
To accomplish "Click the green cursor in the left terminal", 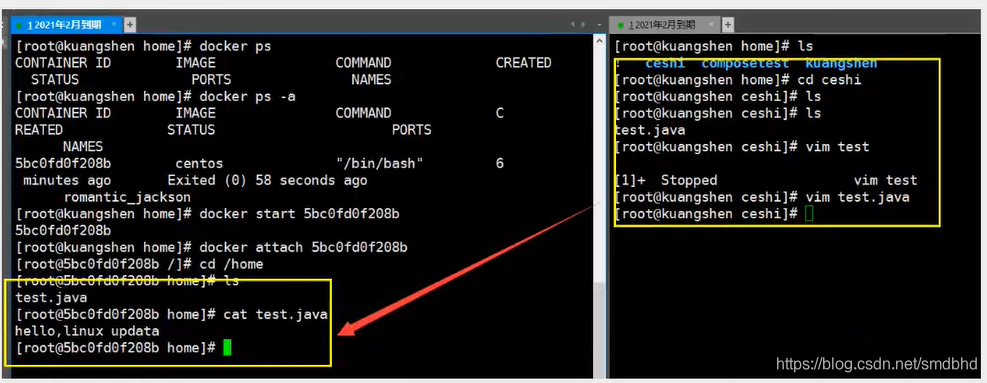I will tap(227, 347).
